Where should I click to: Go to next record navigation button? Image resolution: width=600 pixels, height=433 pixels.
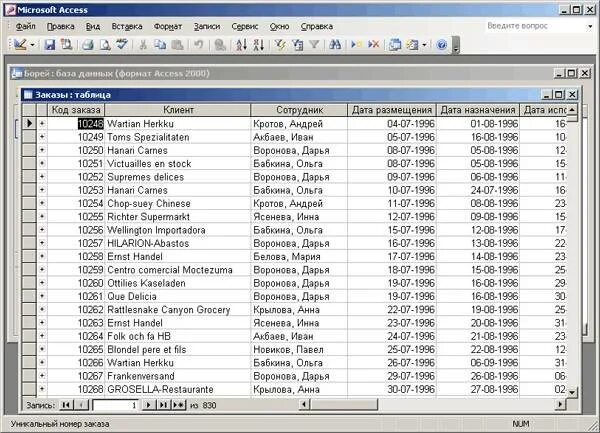pos(149,405)
